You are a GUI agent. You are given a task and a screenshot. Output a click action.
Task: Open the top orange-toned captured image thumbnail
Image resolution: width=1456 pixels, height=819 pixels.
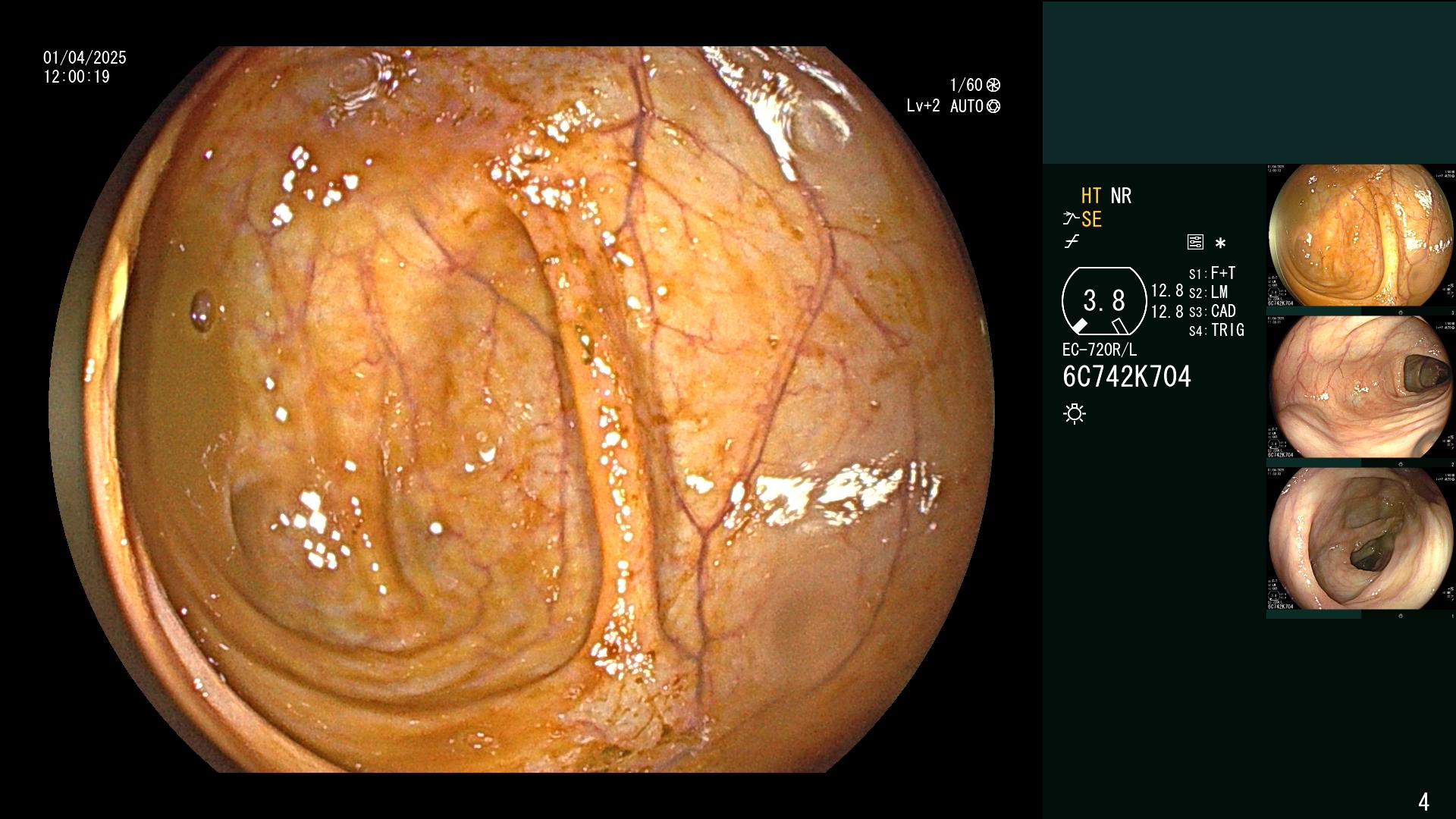click(1360, 235)
